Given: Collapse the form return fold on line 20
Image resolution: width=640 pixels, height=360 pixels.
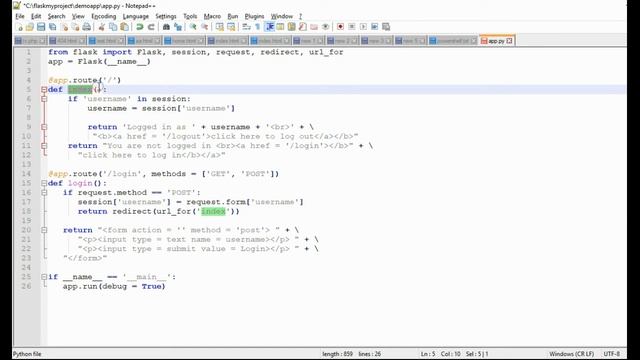Looking at the screenshot, I should 44,230.
